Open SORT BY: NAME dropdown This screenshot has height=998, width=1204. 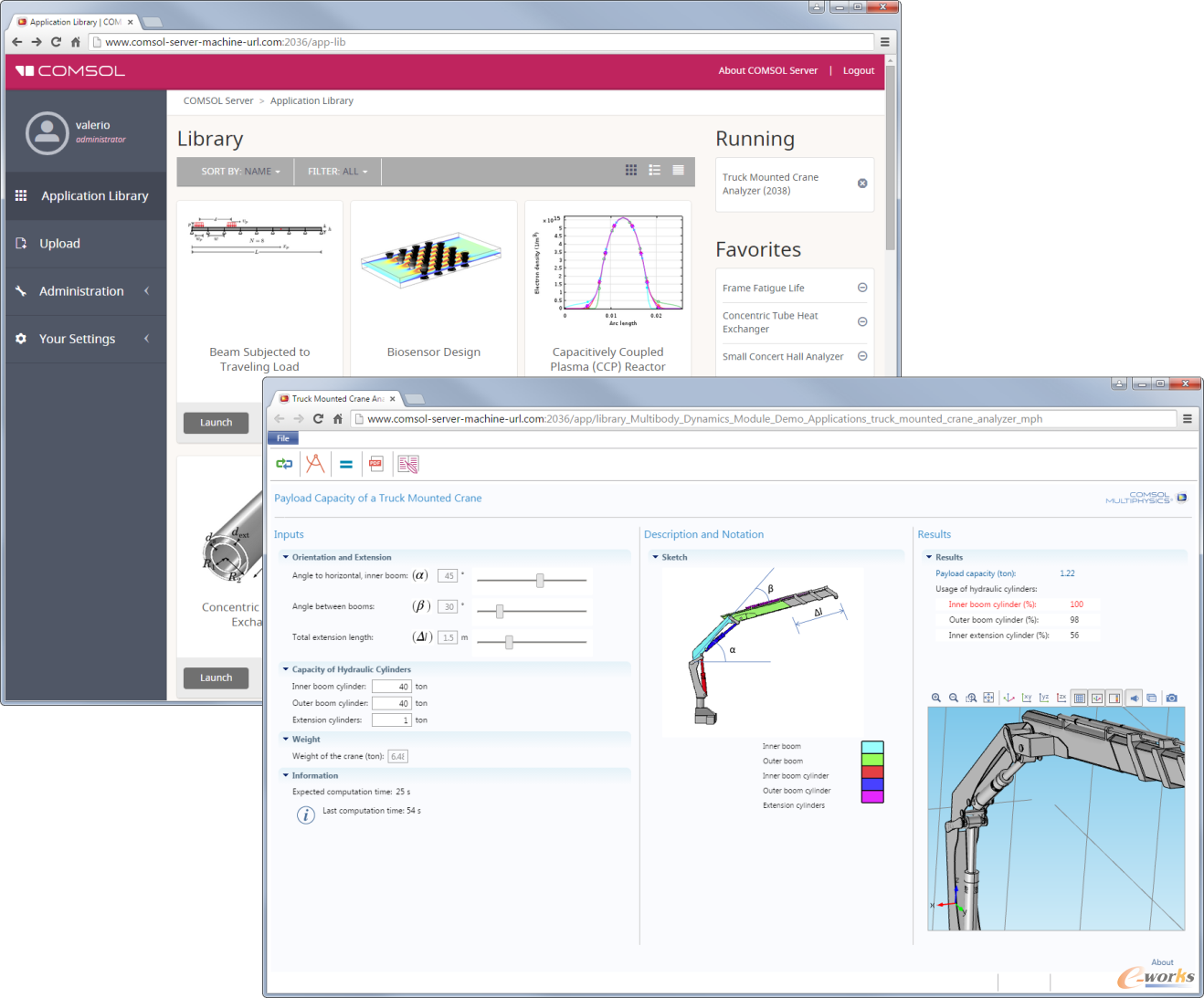point(240,172)
